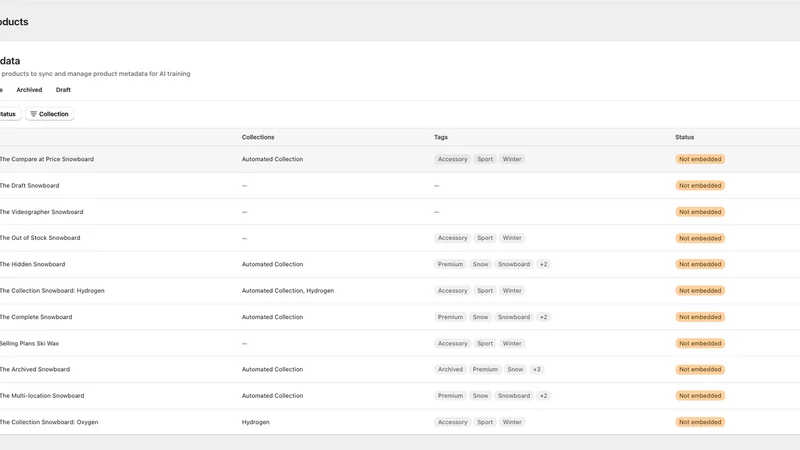Click Not embedded status for Draft Snowboard
Screen dimensions: 800x450
[700, 186]
